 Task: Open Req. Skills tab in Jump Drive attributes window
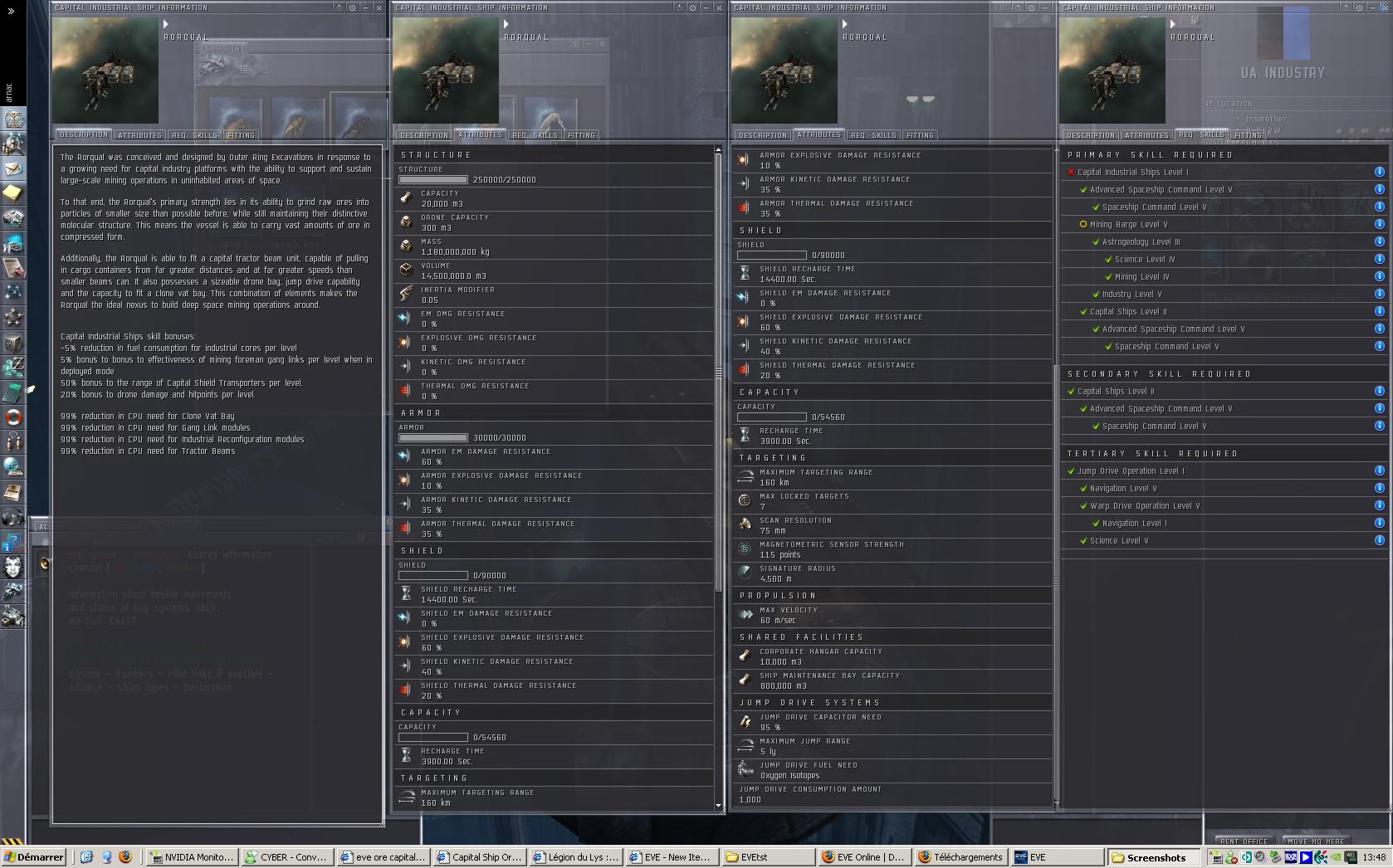[873, 135]
